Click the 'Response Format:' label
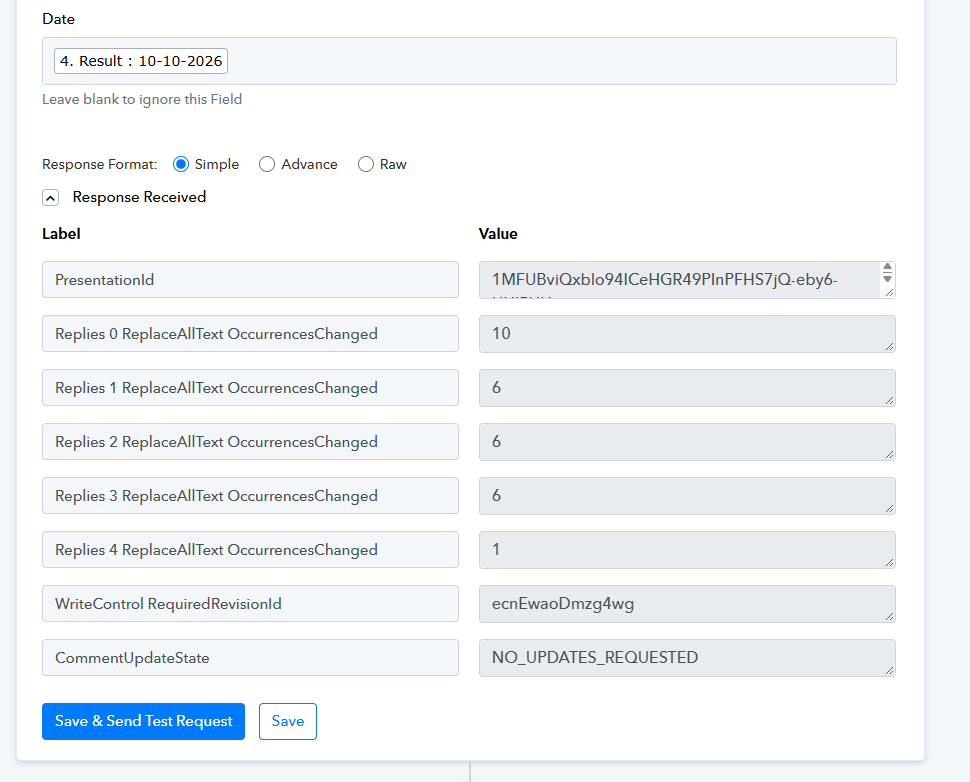The height and width of the screenshot is (782, 970). (100, 164)
